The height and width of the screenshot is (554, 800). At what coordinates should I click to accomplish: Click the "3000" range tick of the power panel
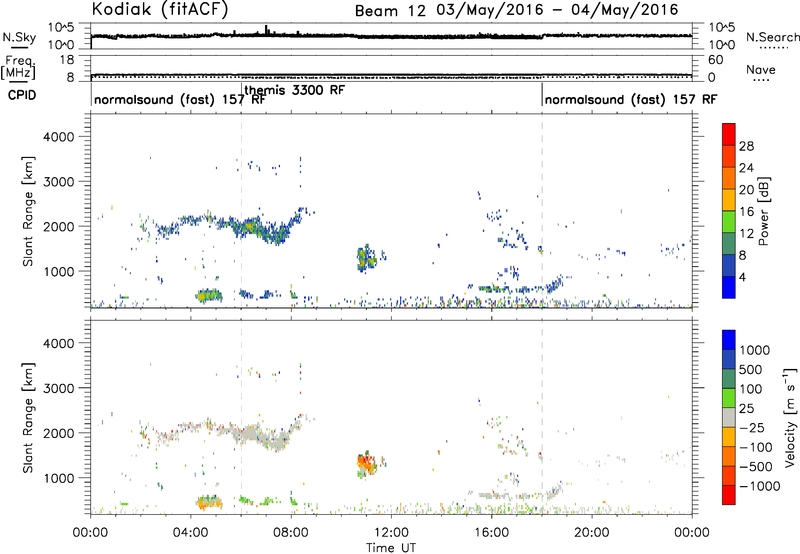pyautogui.click(x=59, y=182)
